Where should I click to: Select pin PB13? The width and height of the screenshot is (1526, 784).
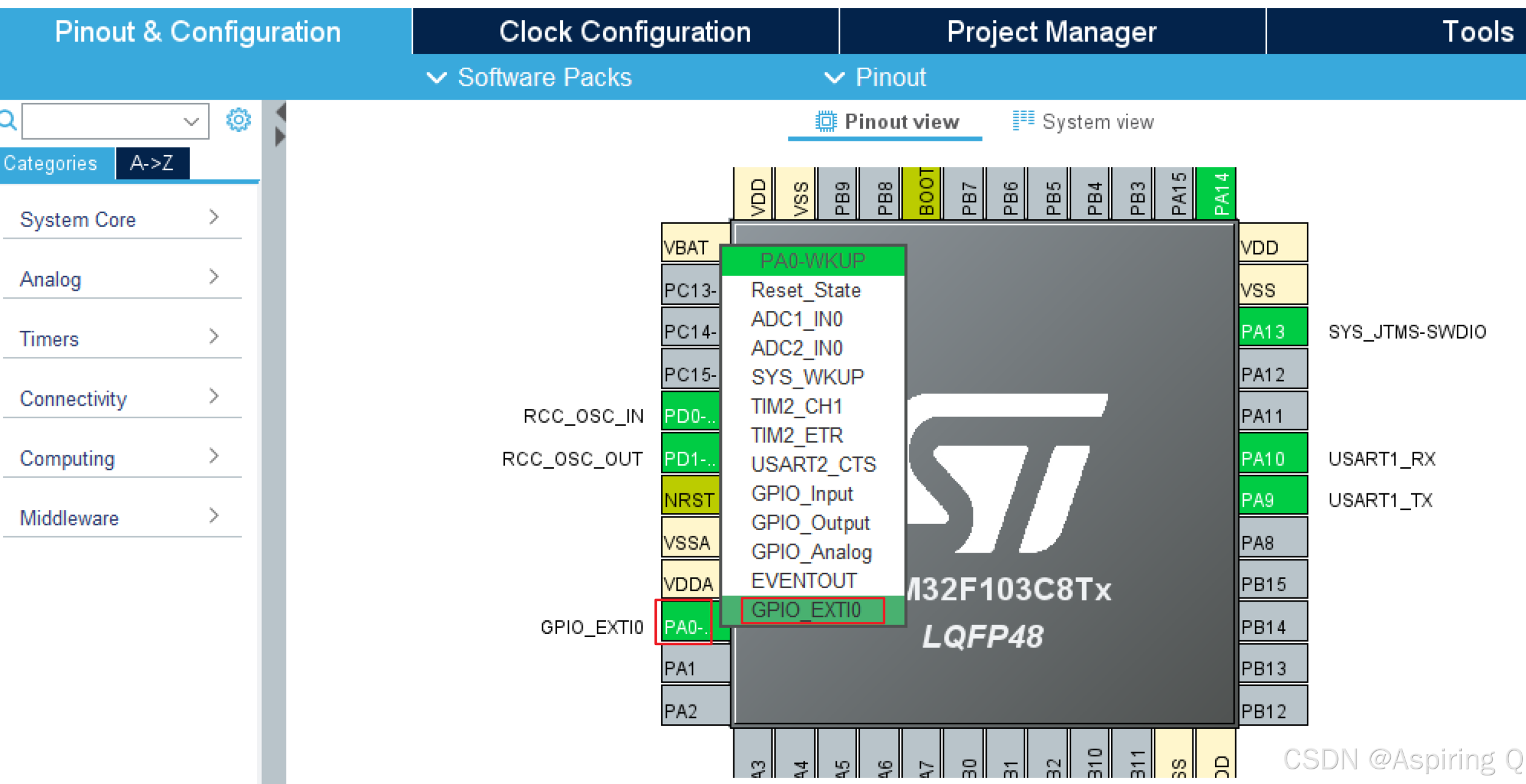pyautogui.click(x=1273, y=664)
